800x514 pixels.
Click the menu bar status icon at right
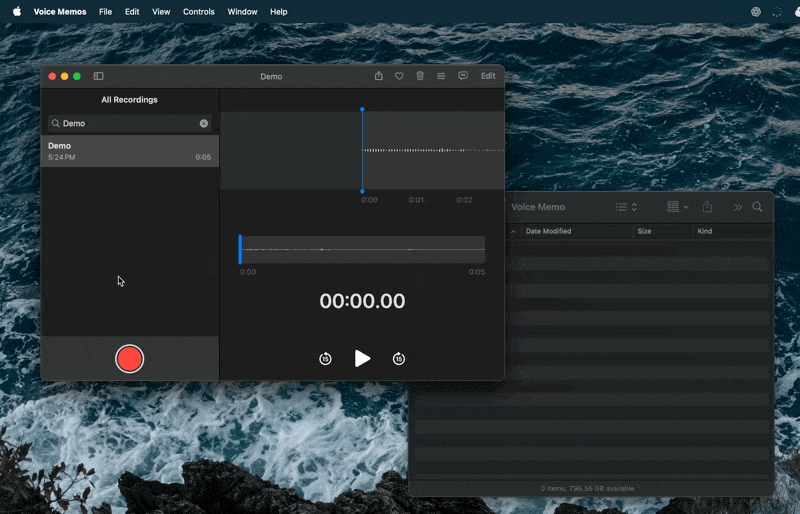click(x=756, y=12)
